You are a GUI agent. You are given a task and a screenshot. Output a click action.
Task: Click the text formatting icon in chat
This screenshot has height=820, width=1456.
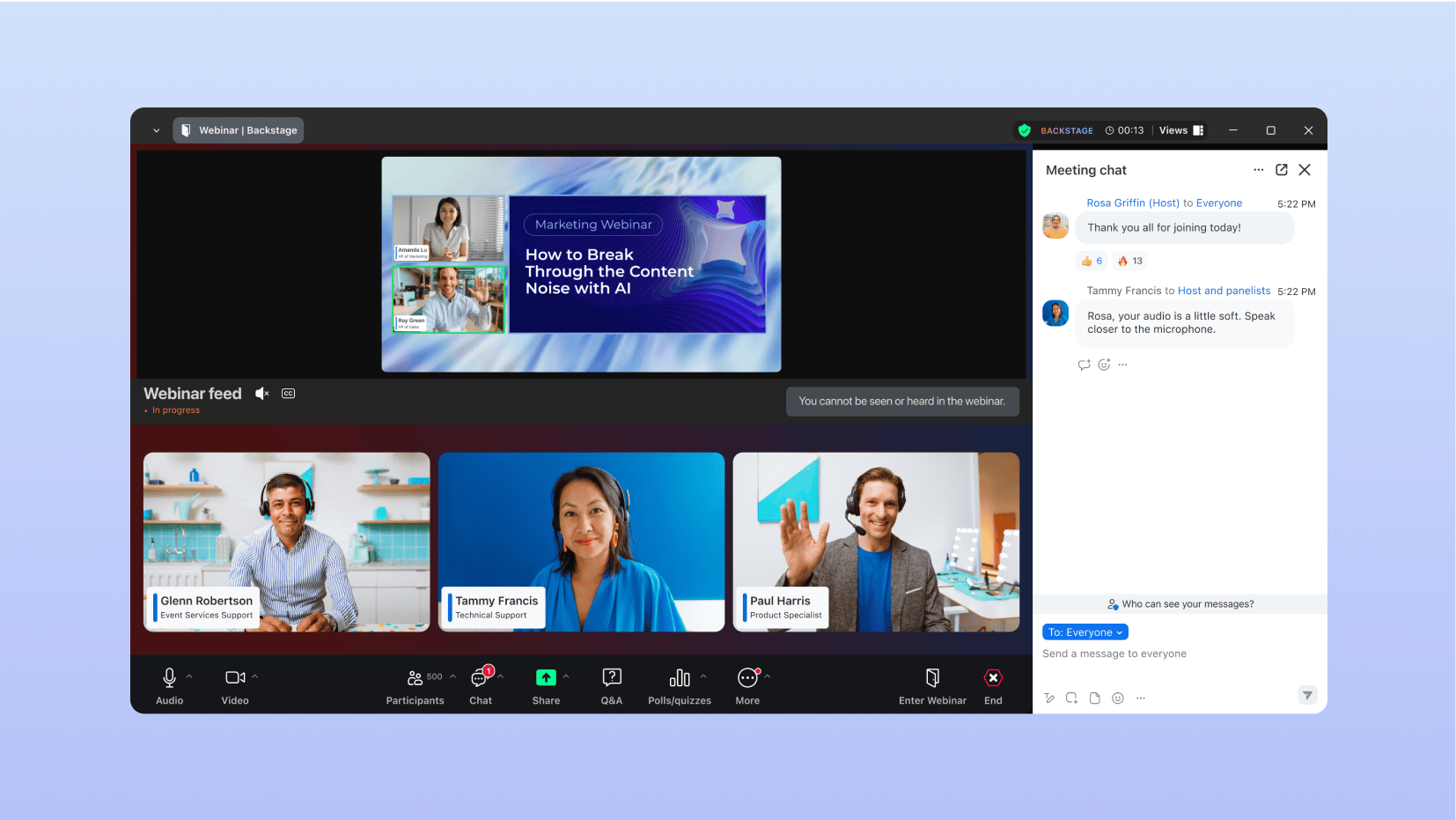(x=1049, y=698)
